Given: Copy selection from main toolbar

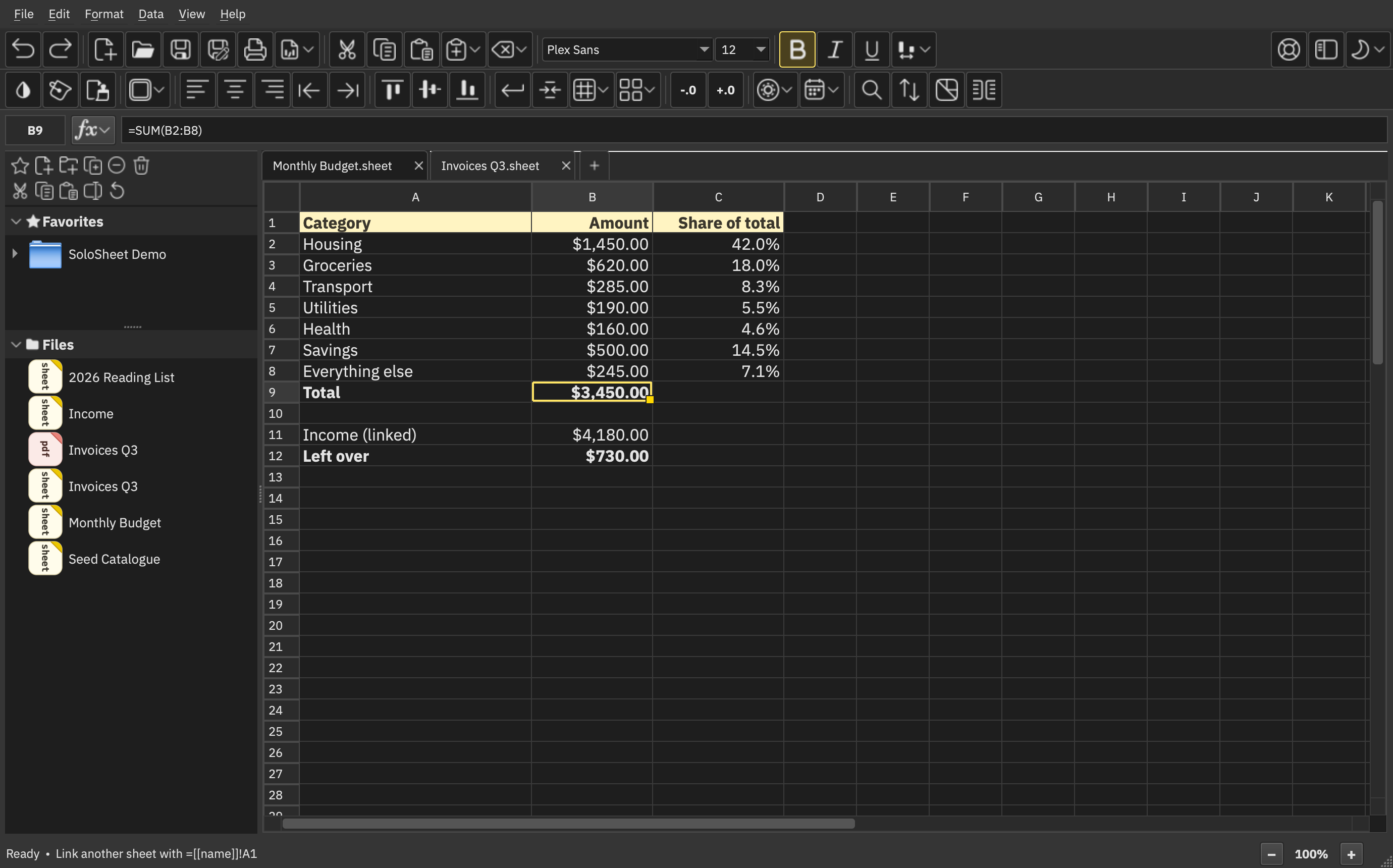Looking at the screenshot, I should (384, 49).
